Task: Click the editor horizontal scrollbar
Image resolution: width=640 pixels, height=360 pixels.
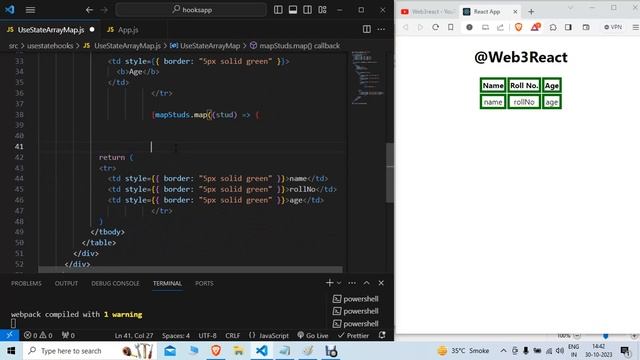Action: [190, 270]
